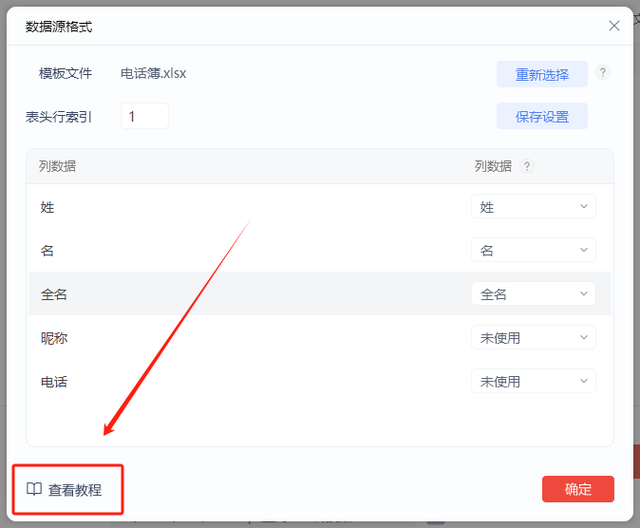Select the 昵称 row label

54,338
